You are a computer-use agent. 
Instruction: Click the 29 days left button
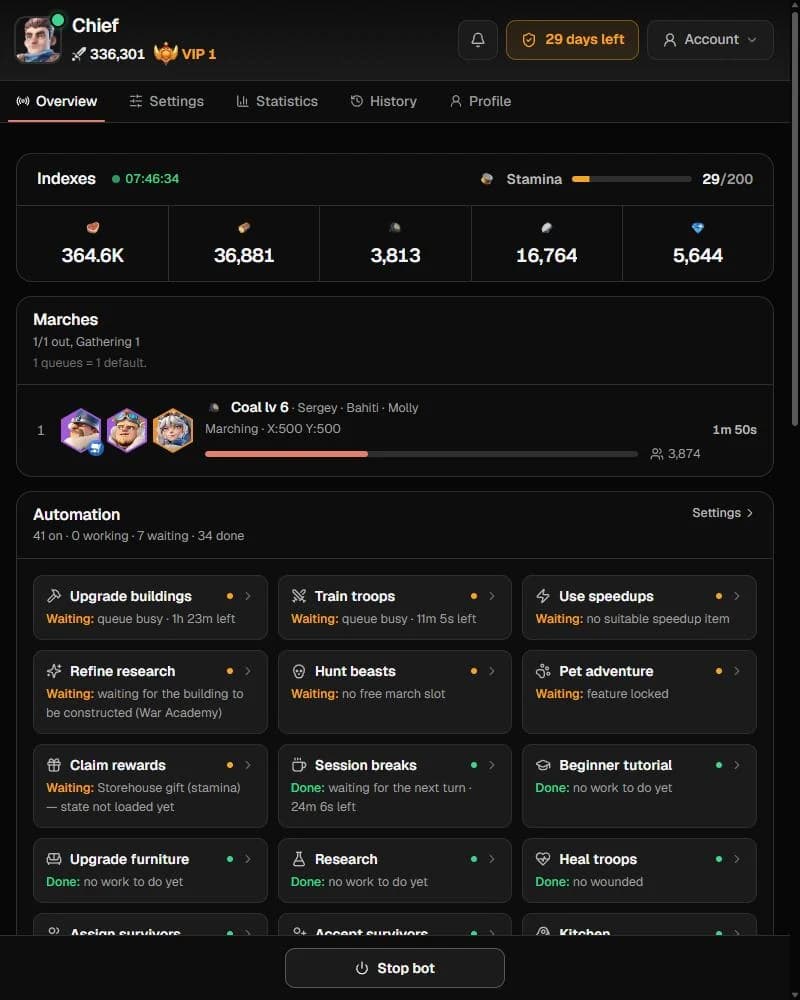click(572, 40)
